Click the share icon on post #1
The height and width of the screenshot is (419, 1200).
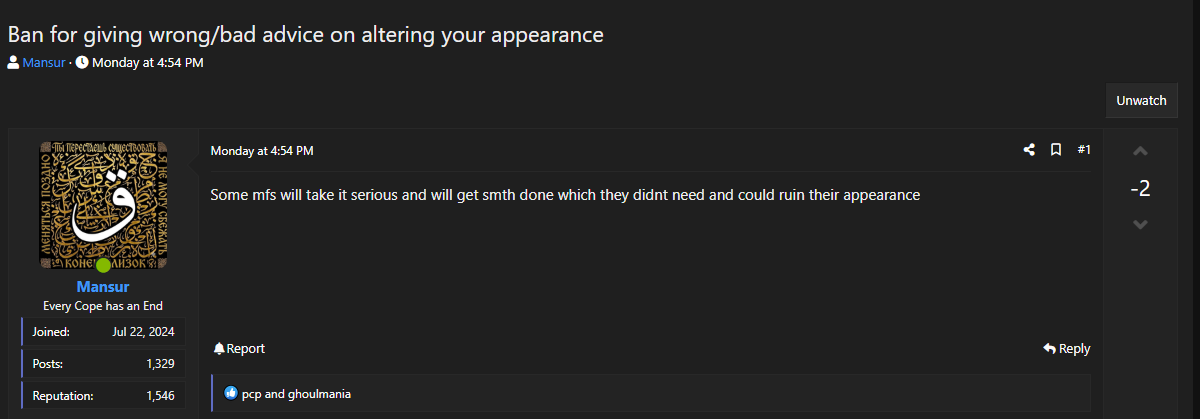pyautogui.click(x=1029, y=150)
